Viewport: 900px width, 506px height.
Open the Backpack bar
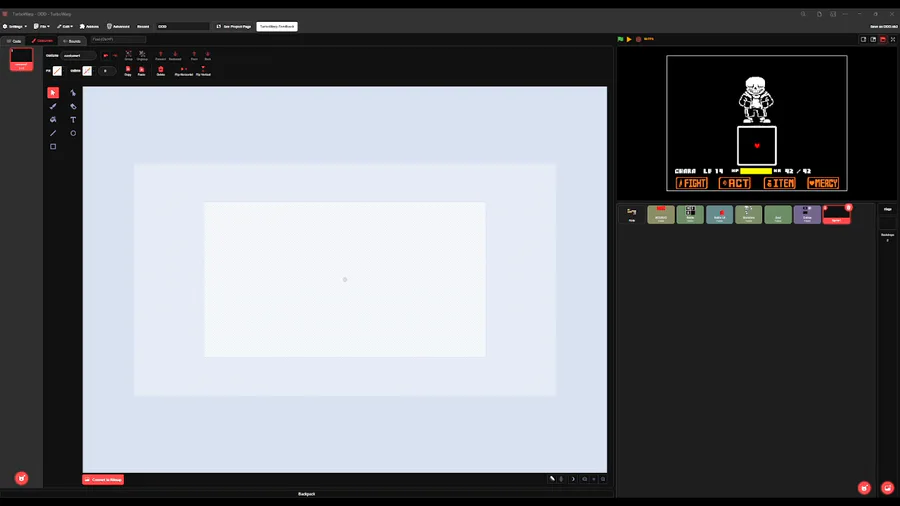coord(307,493)
